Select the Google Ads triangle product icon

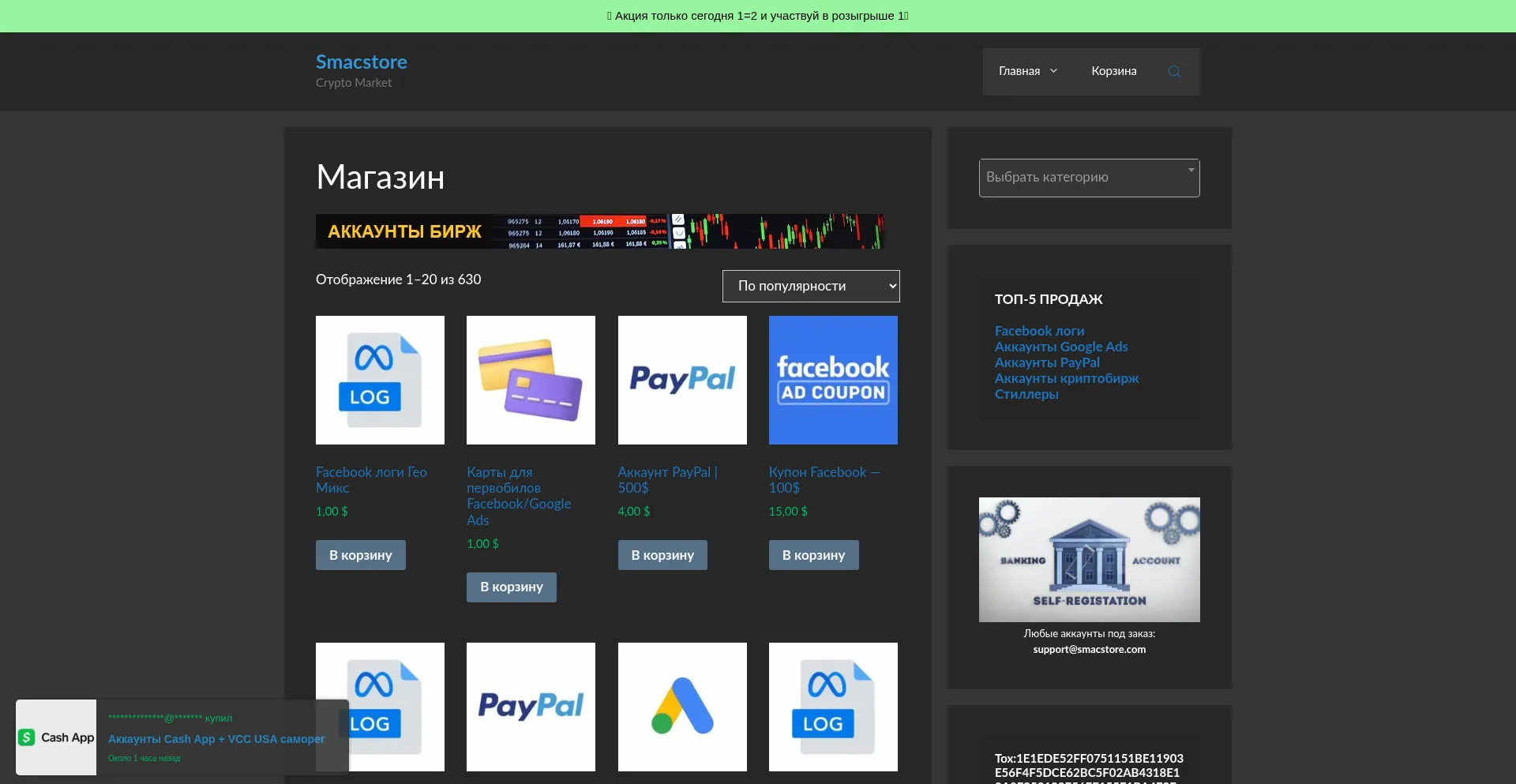[x=682, y=707]
